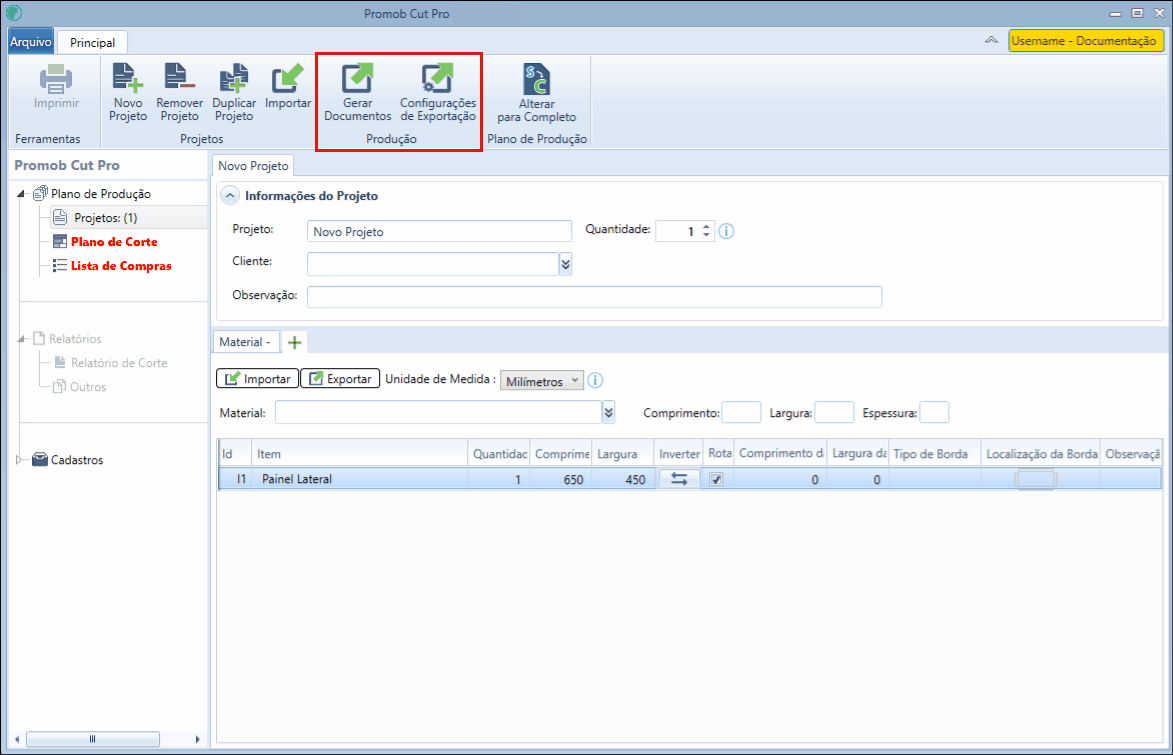Viewport: 1173px width, 755px height.
Task: Click the 450 Largura cell
Action: pos(623,479)
